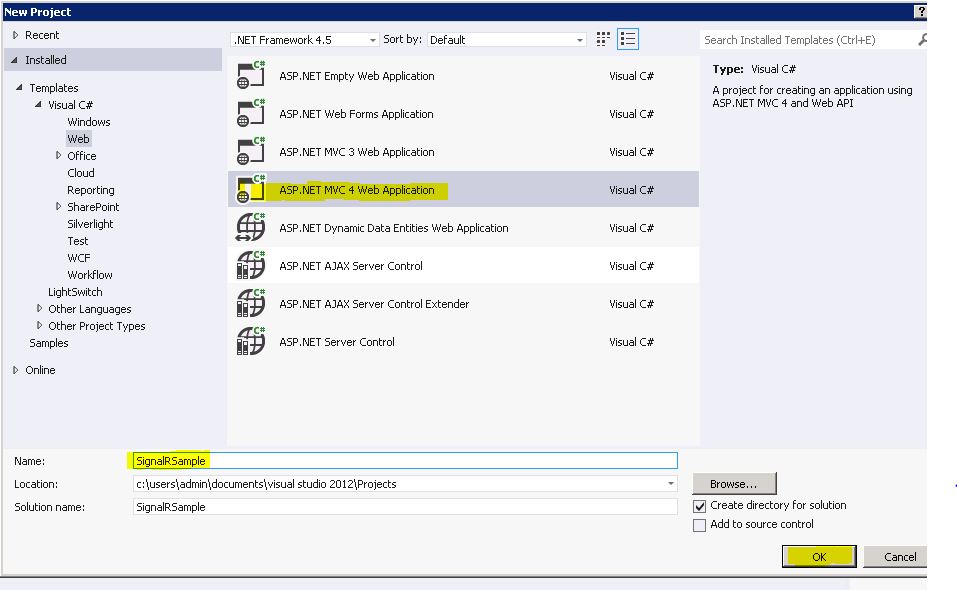Switch to medium icons list view
Viewport: 957px width, 590px height.
(628, 40)
